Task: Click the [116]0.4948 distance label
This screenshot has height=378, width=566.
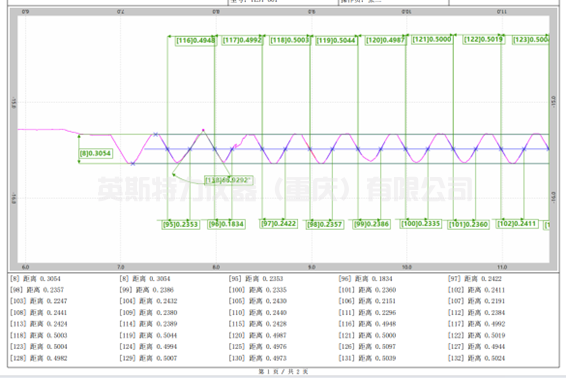Action: tap(196, 40)
